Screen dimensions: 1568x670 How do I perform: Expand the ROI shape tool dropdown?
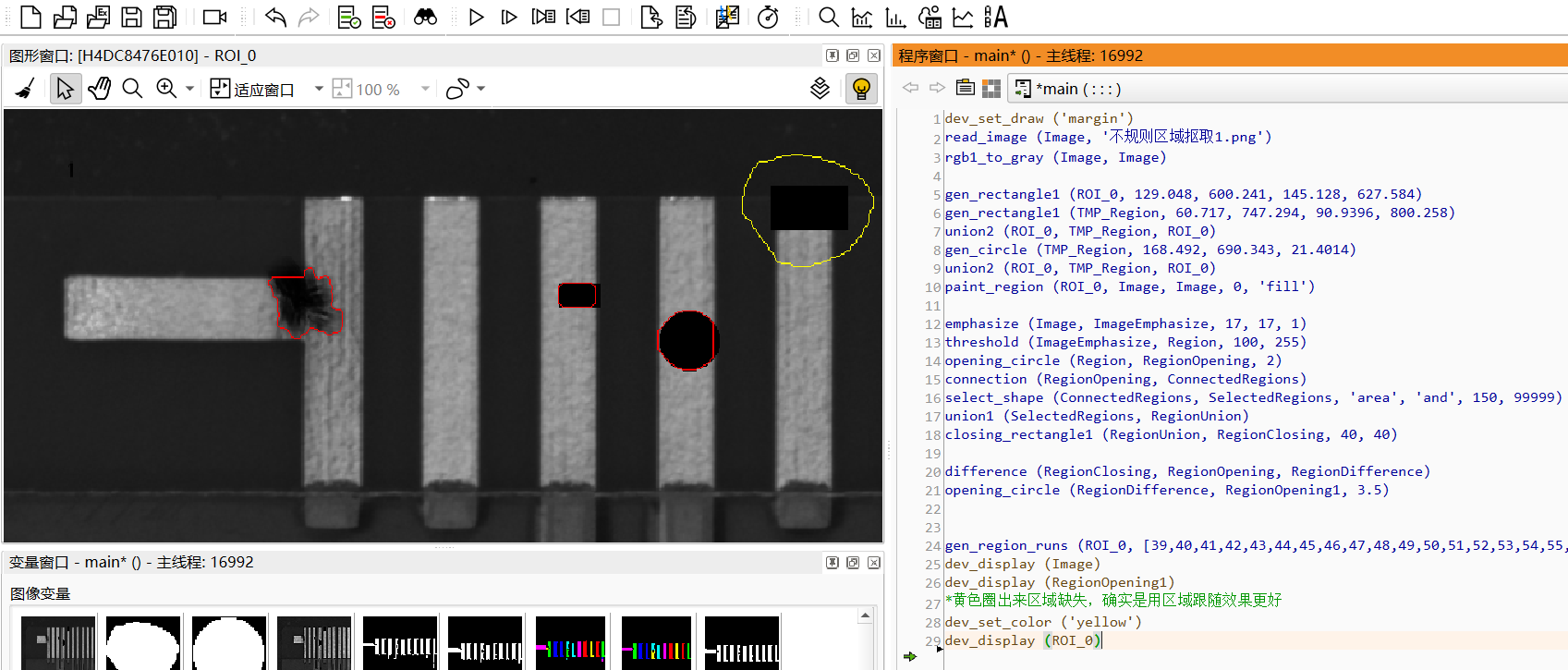pos(480,89)
